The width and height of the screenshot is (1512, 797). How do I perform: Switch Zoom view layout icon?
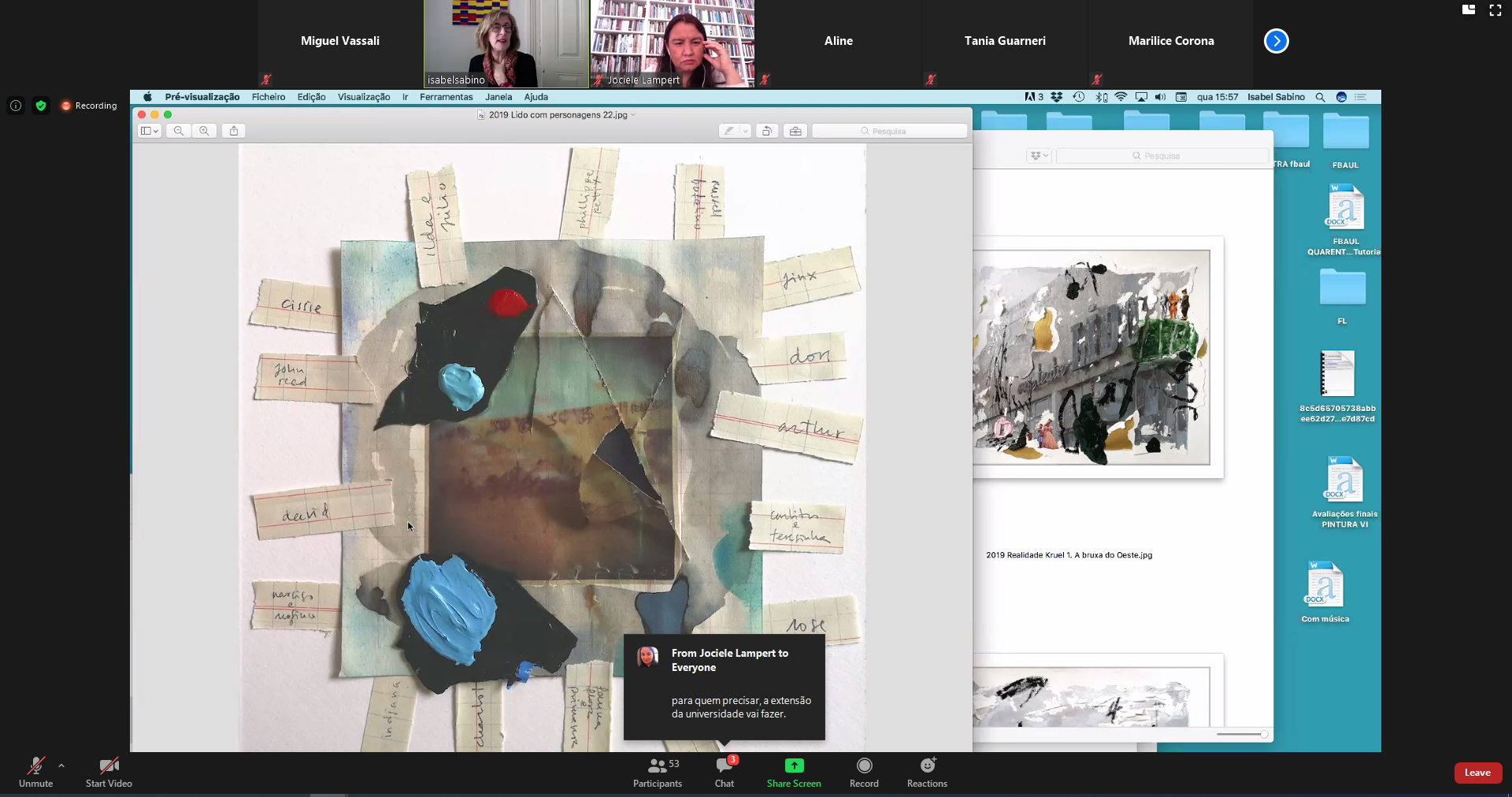[1469, 9]
